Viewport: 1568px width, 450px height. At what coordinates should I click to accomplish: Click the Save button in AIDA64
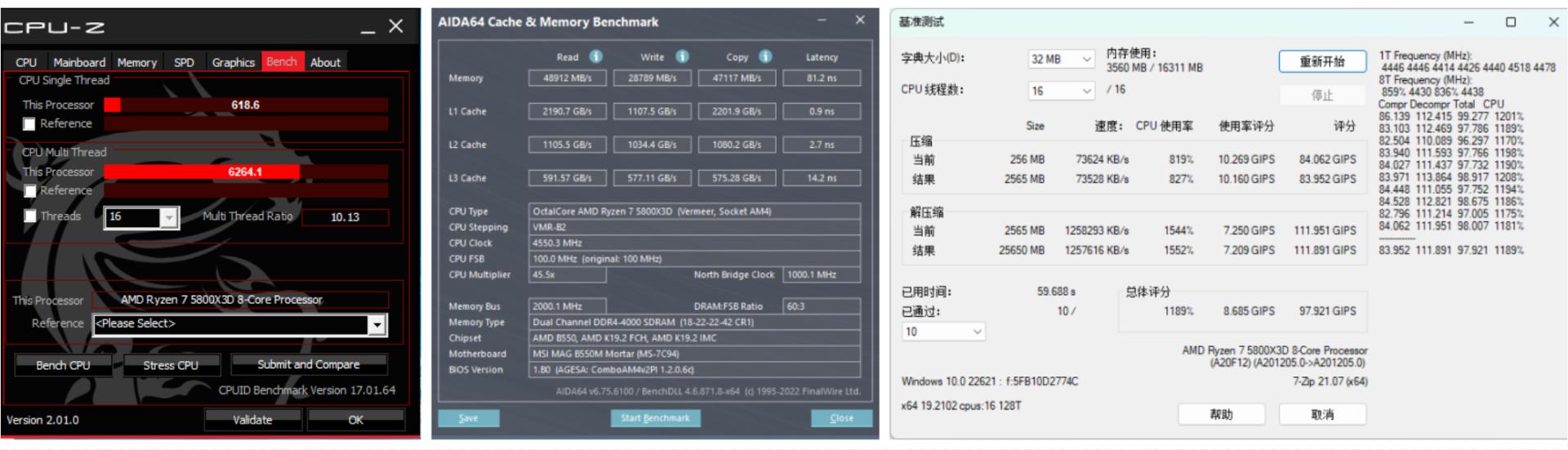tap(469, 418)
